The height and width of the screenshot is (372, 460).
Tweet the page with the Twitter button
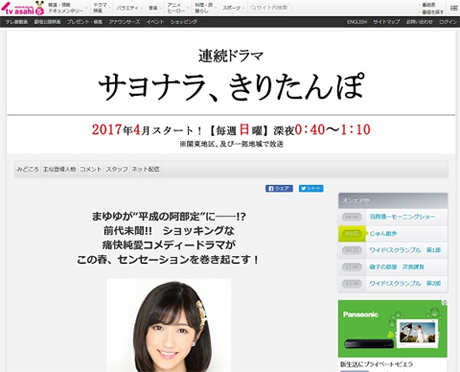[x=311, y=188]
